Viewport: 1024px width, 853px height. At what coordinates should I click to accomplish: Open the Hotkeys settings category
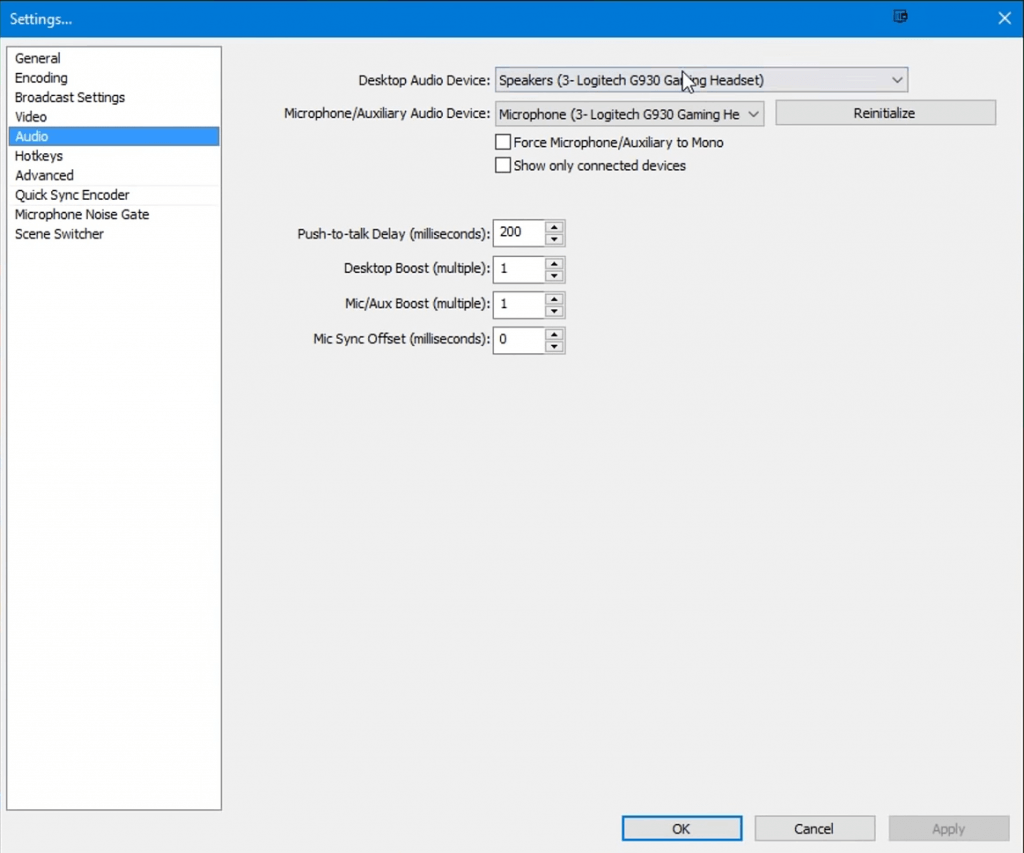click(x=114, y=156)
